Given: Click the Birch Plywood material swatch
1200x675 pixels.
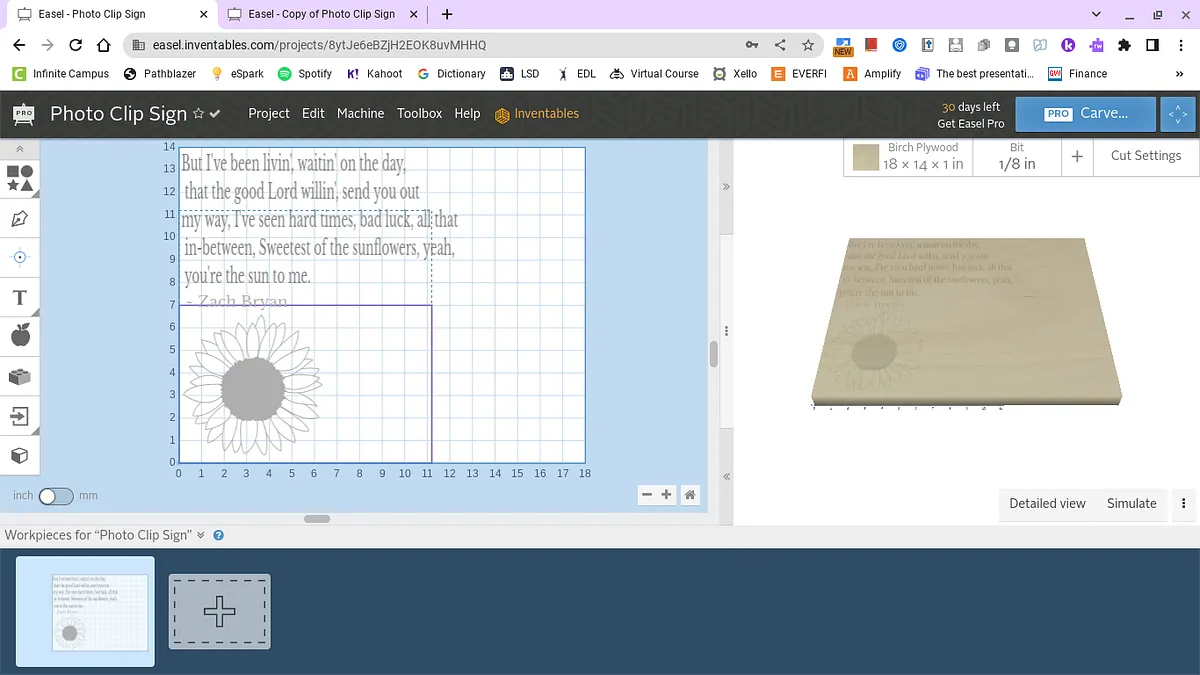Looking at the screenshot, I should [x=866, y=157].
